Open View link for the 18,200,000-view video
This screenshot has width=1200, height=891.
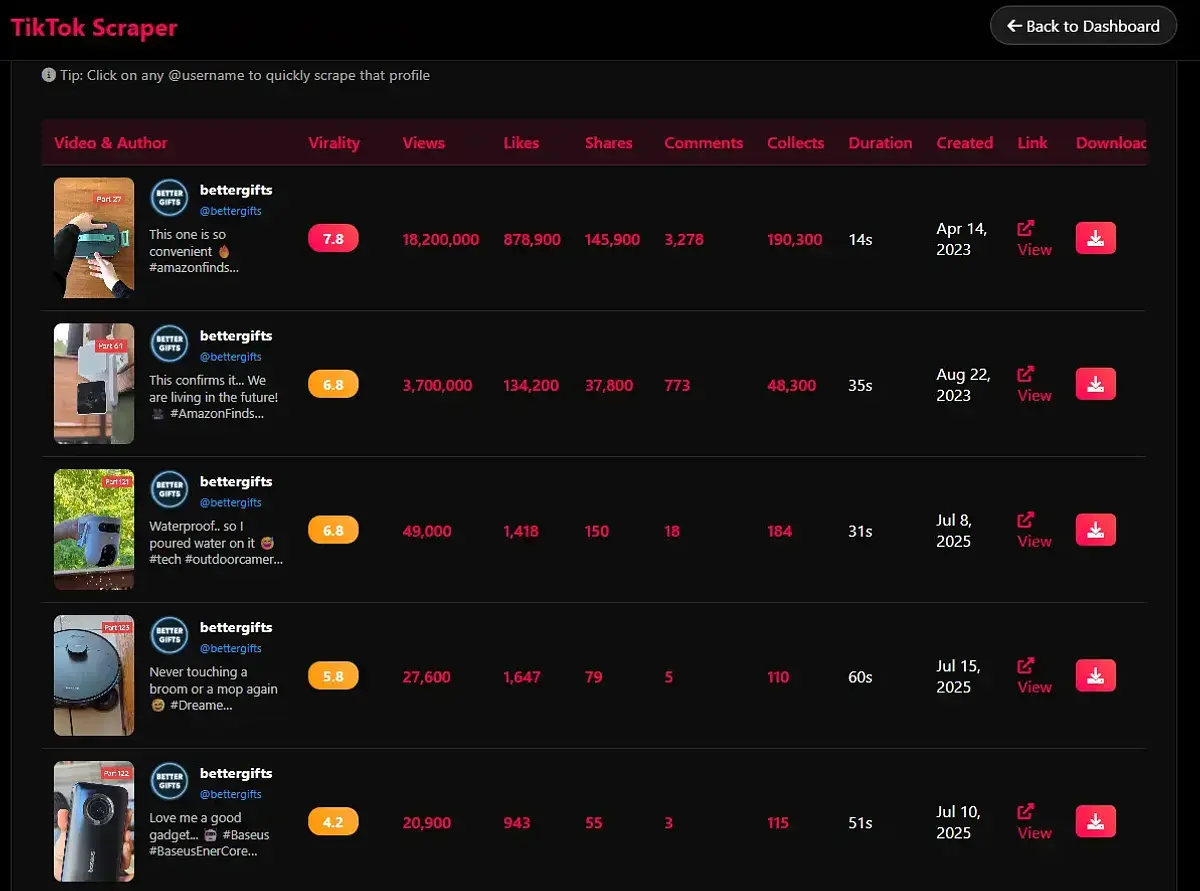pos(1034,239)
